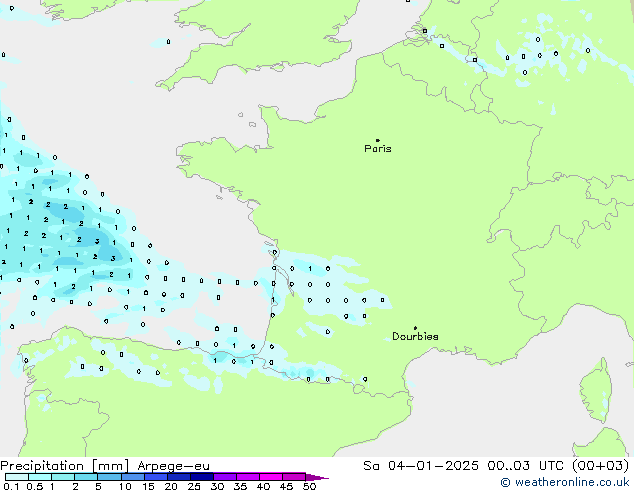
Task: Click the '50' legend scale label
Action: pos(309,486)
